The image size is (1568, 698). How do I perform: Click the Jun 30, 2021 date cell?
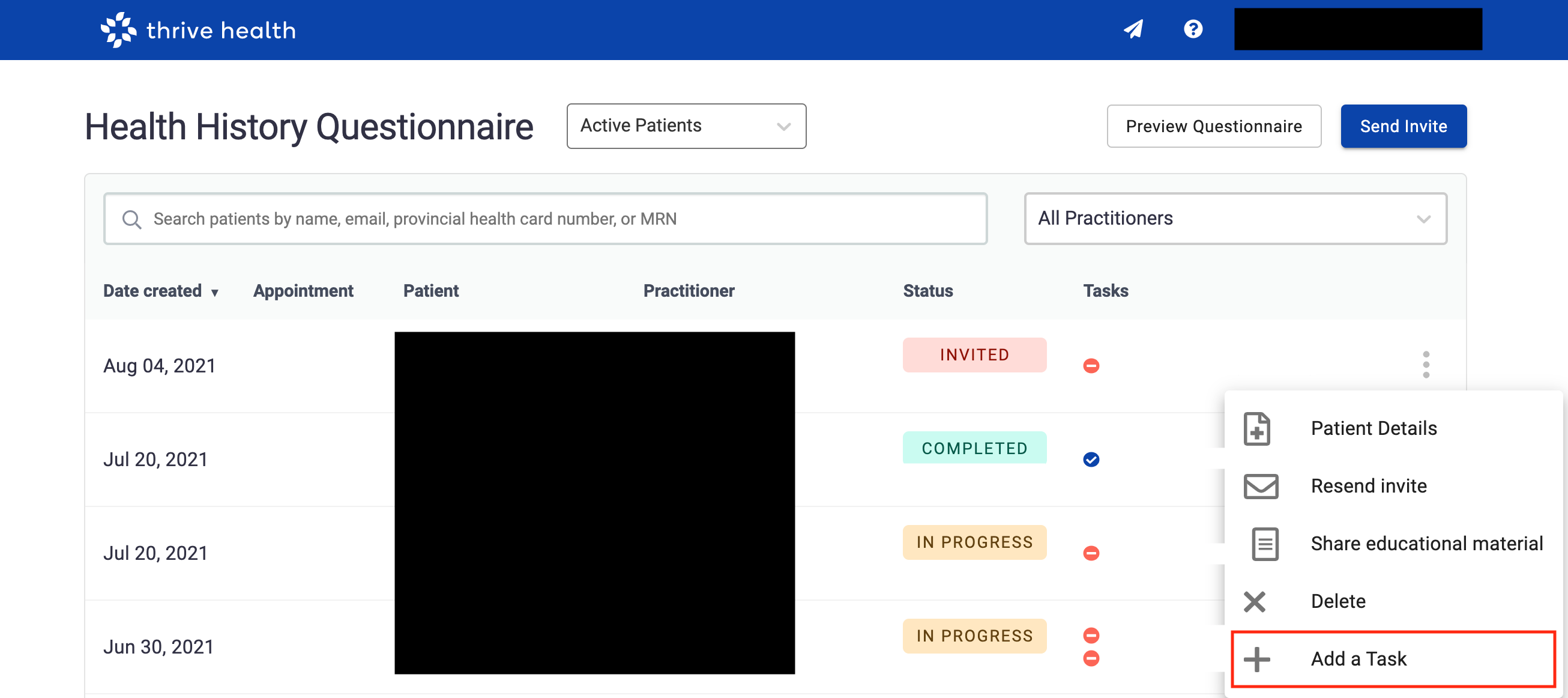[158, 648]
